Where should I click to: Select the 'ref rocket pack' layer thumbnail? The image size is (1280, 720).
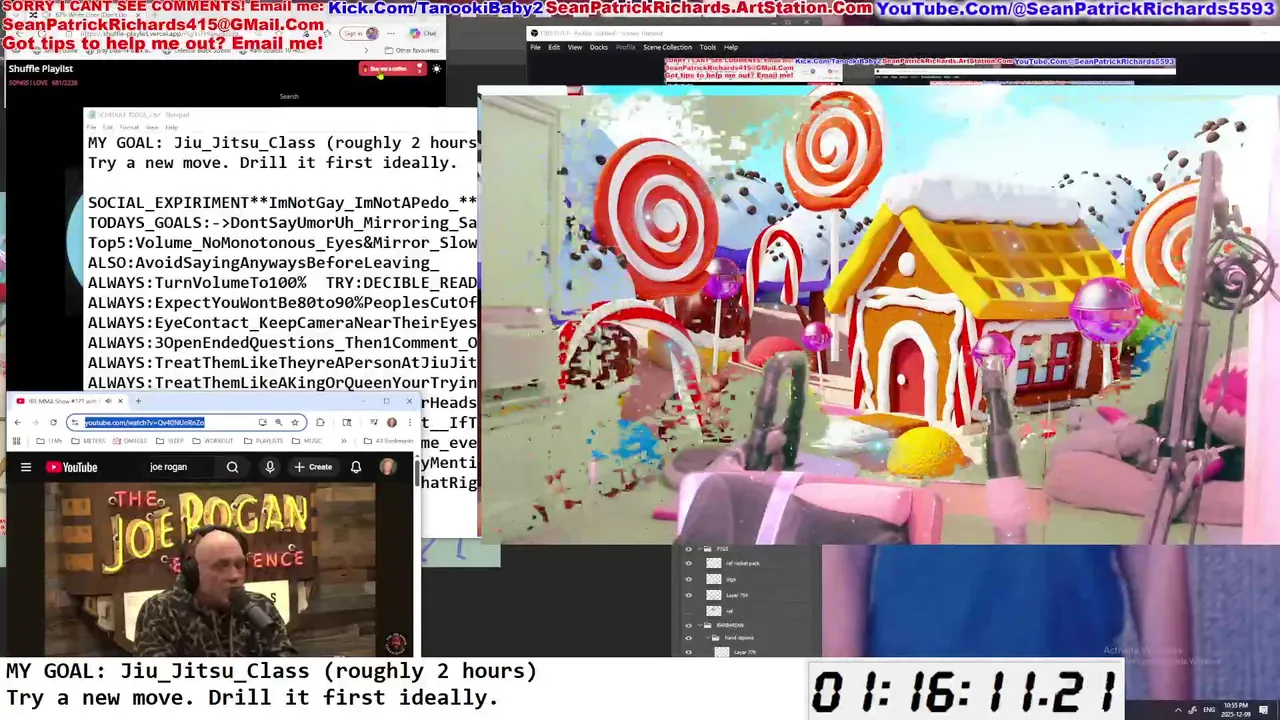point(714,563)
